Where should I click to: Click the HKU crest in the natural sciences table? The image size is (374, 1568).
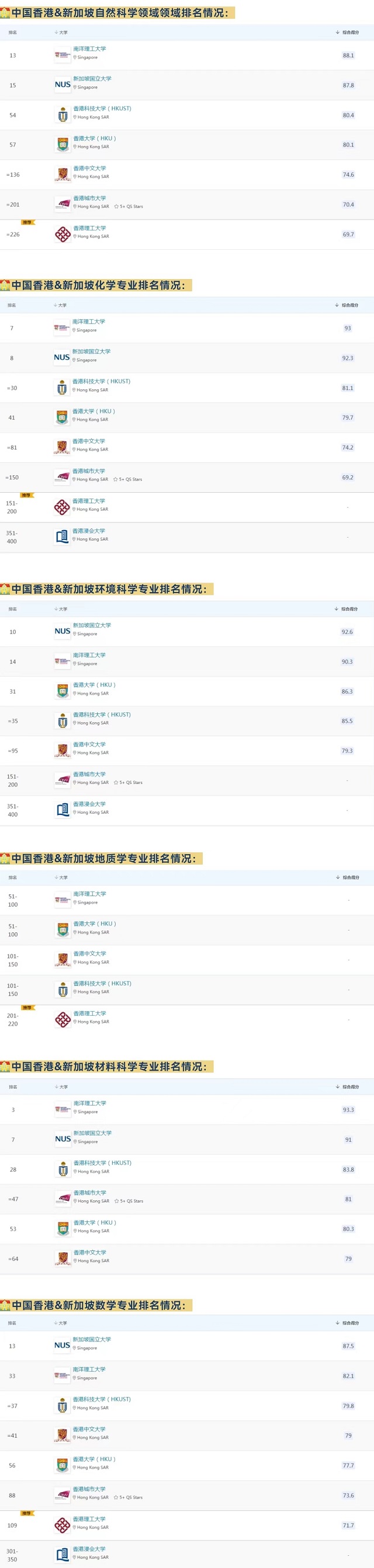(62, 145)
